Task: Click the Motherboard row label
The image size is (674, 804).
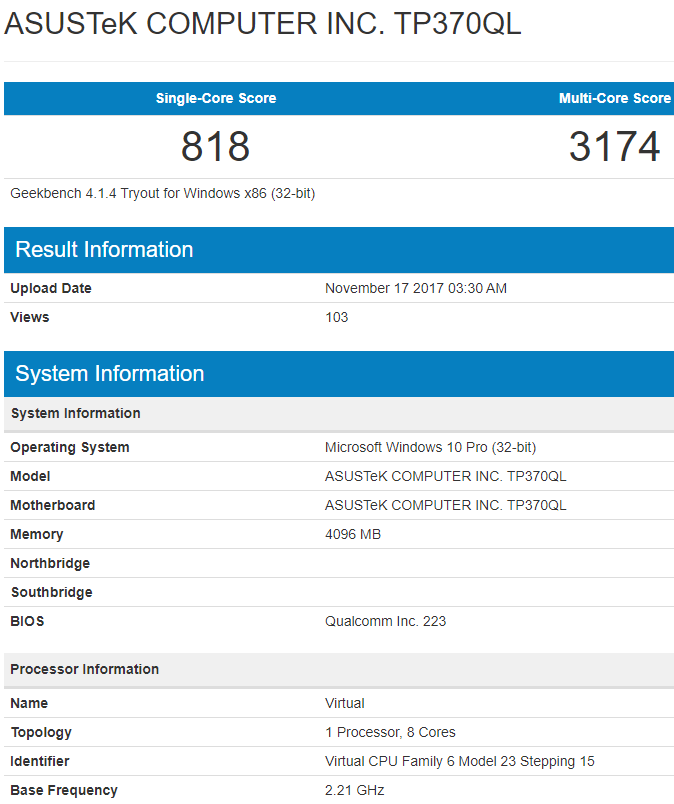Action: click(53, 505)
